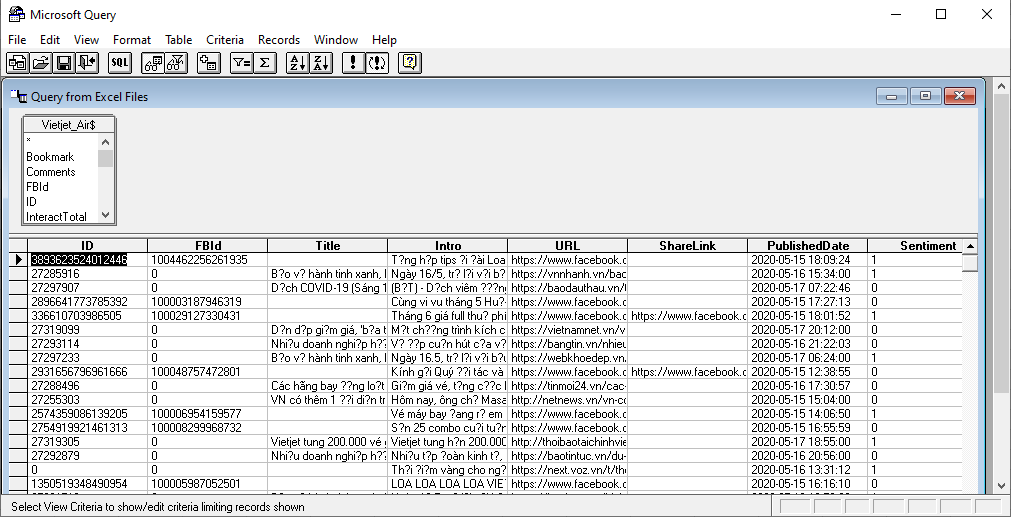Screen dimensions: 1011x517
Task: Click the URL cell https://next.voz.vn
Action: [567, 469]
